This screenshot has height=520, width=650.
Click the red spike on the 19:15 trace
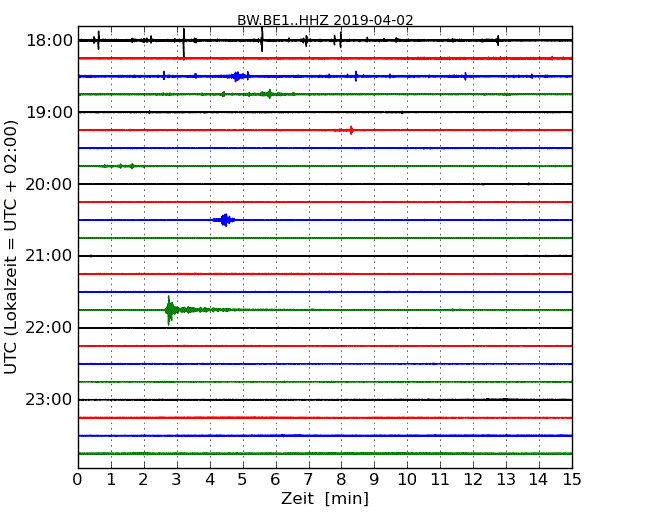point(351,130)
